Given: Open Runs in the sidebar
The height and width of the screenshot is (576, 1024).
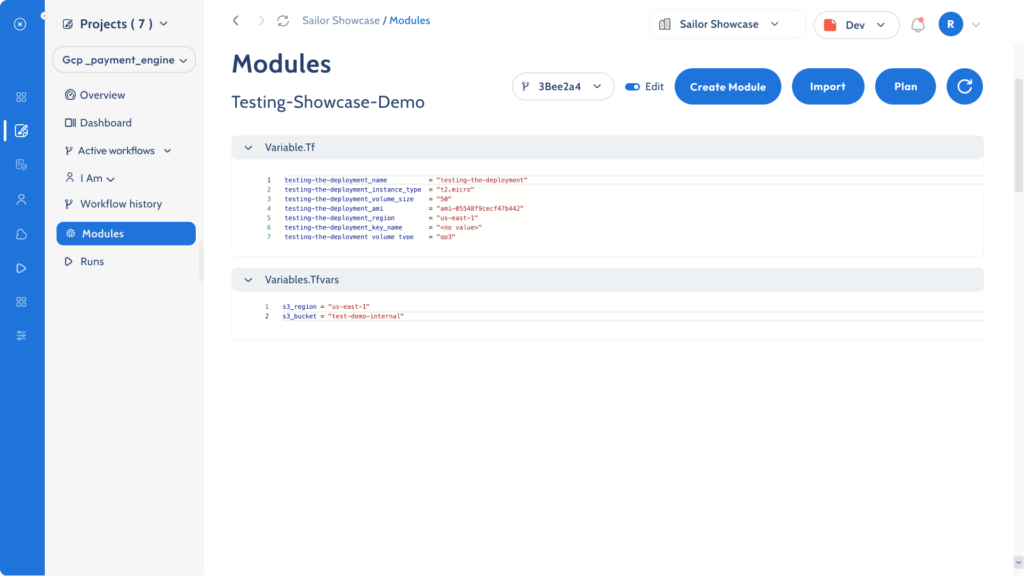Looking at the screenshot, I should 84,261.
